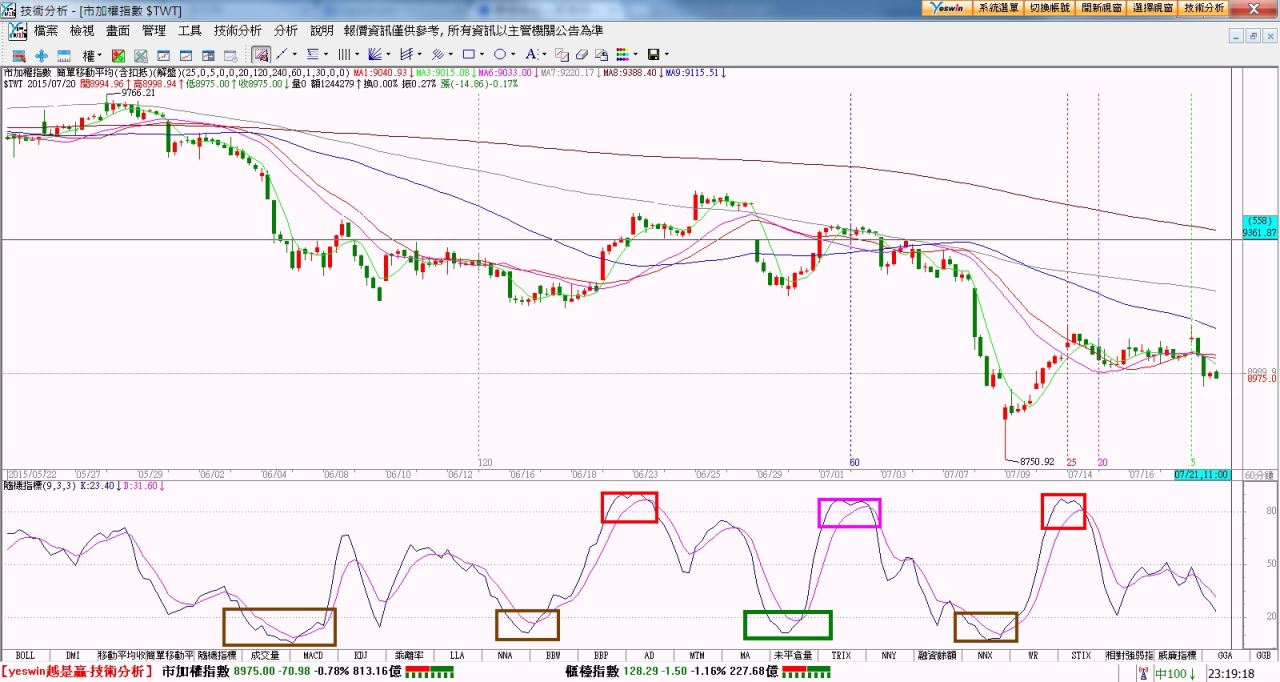
Task: Expand the save icon dropdown arrow
Action: [x=666, y=55]
